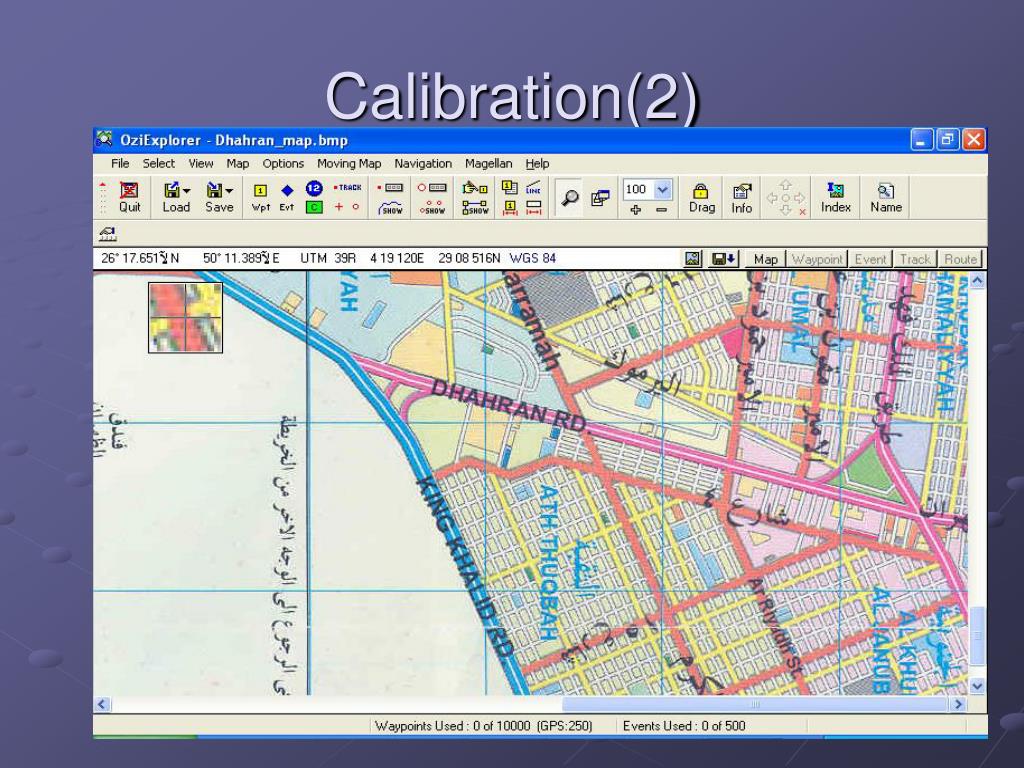The width and height of the screenshot is (1024, 768).
Task: Click the Index map button
Action: pos(835,197)
